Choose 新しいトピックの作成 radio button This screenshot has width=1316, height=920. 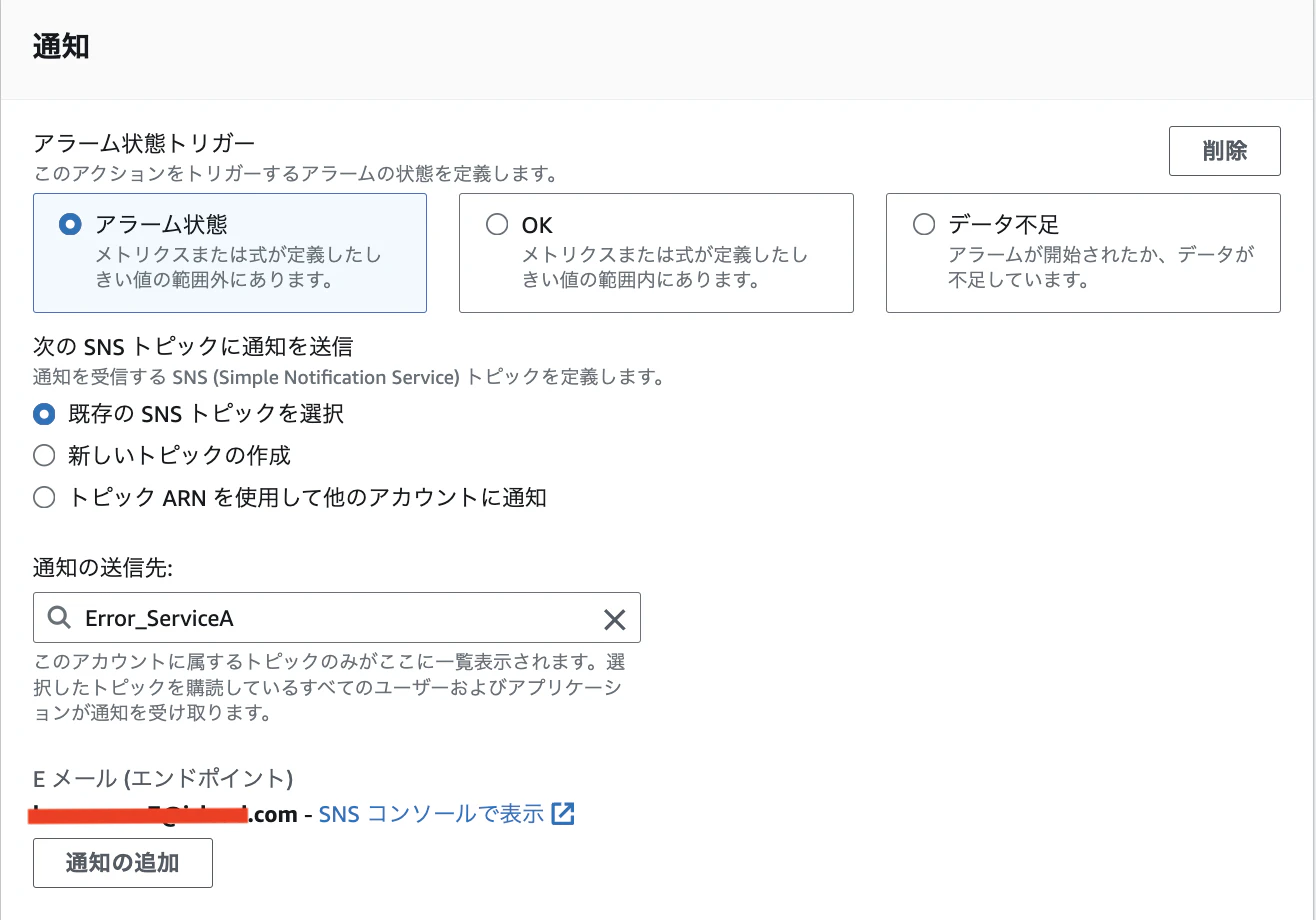pyautogui.click(x=44, y=456)
